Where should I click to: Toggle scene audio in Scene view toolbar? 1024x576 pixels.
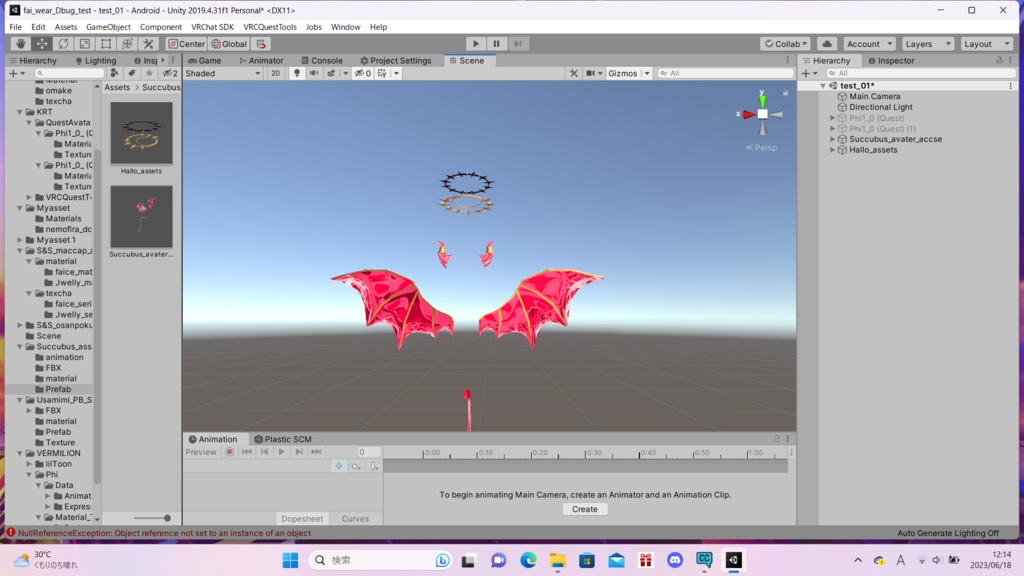tap(313, 72)
